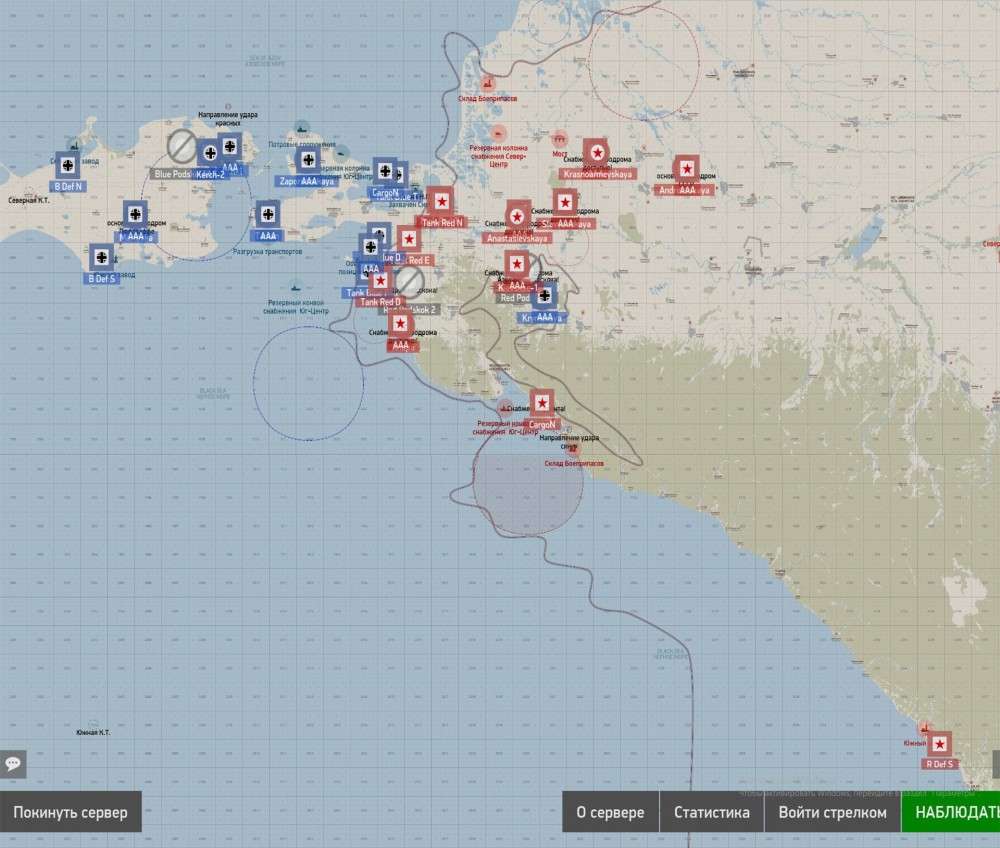Viewport: 1000px width, 848px height.
Task: Click the Red Podskok 2 gray label
Action: [x=409, y=310]
